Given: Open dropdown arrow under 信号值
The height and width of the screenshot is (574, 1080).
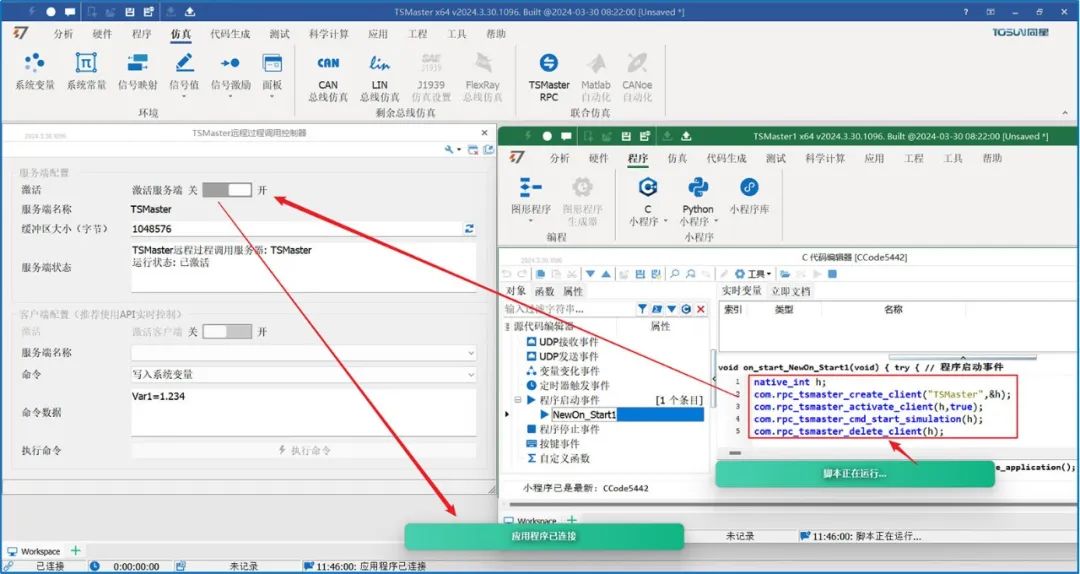Looking at the screenshot, I should (x=184, y=97).
